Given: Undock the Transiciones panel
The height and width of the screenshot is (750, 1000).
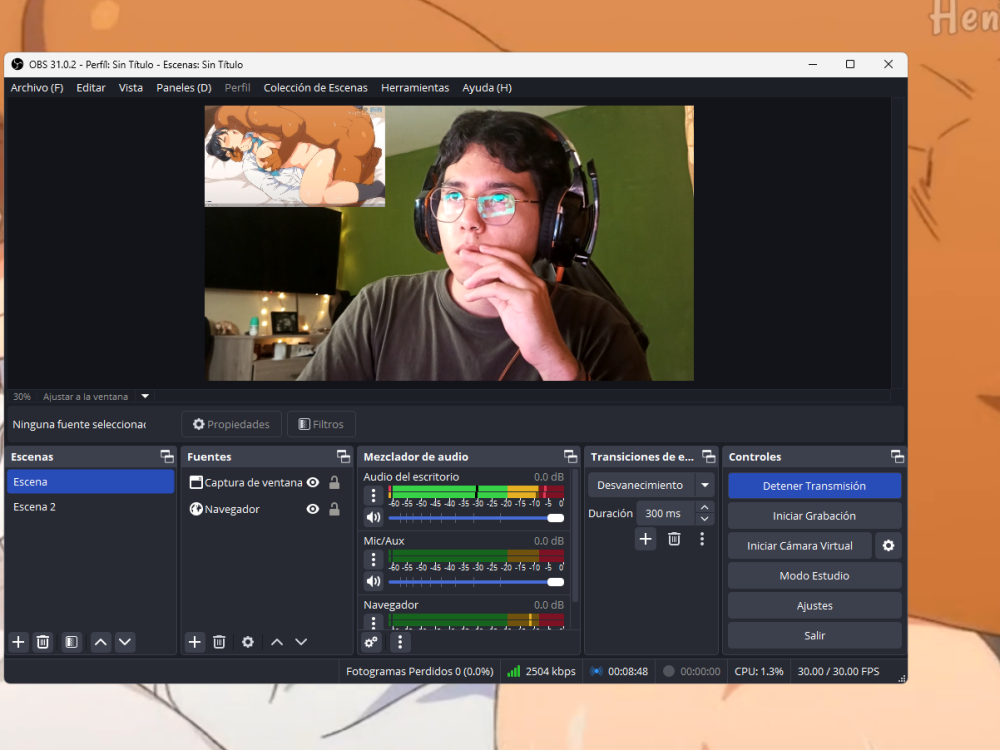Looking at the screenshot, I should click(x=709, y=456).
